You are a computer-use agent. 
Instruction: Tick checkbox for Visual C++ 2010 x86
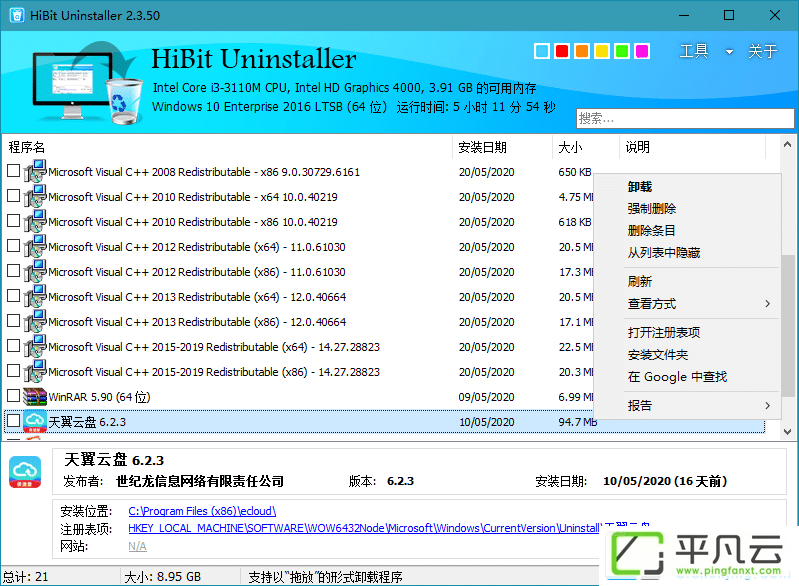coord(13,221)
